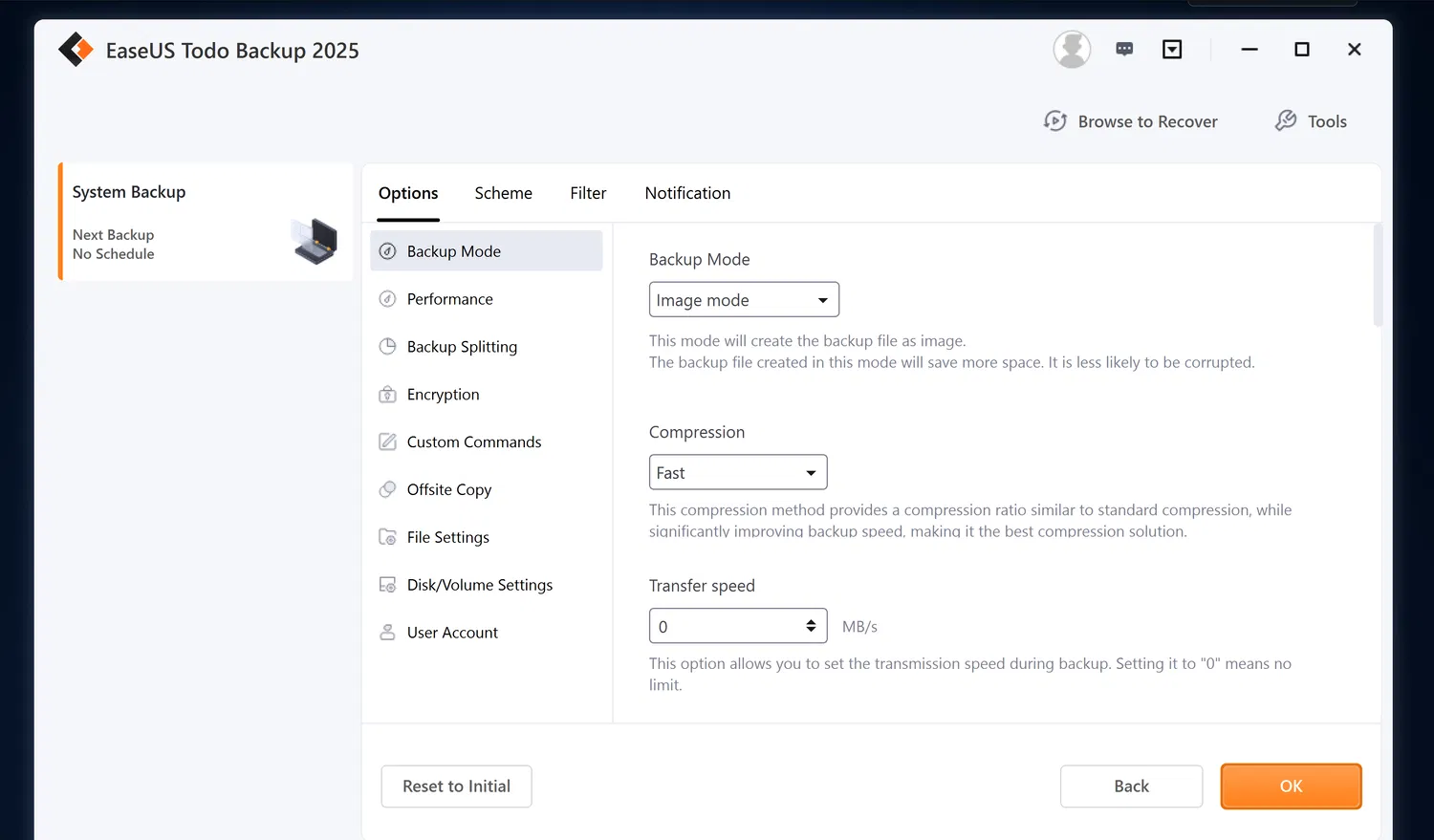Viewport: 1434px width, 840px height.
Task: Click Reset to Initial button
Action: 456,786
